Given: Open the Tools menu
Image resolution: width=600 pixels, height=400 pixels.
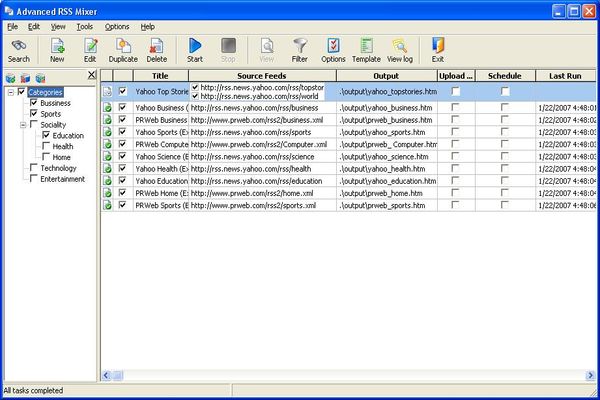Looking at the screenshot, I should pos(85,27).
